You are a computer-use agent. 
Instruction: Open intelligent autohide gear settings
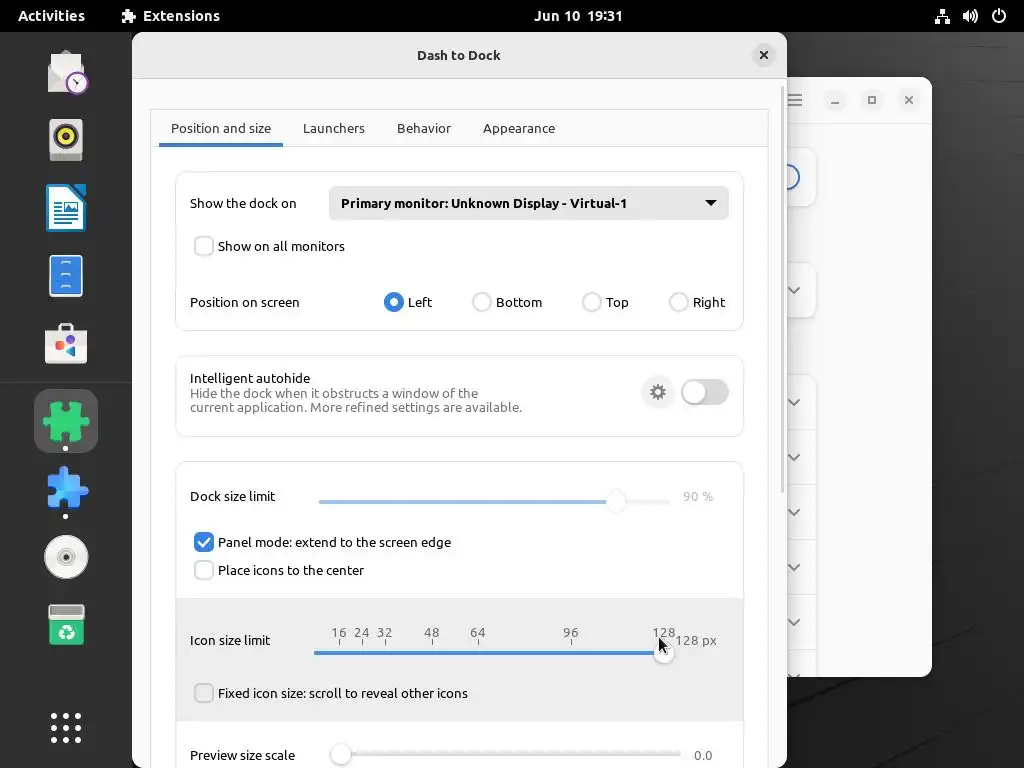click(x=658, y=392)
